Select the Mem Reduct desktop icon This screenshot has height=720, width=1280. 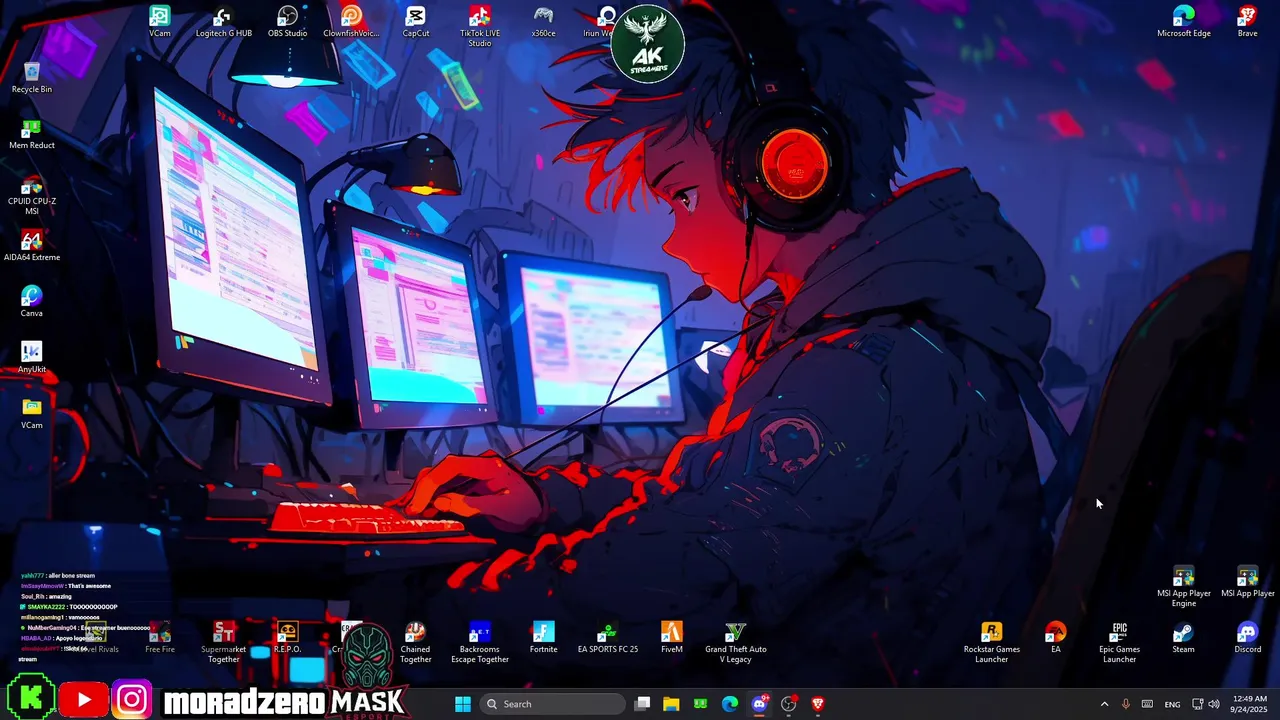(x=32, y=134)
